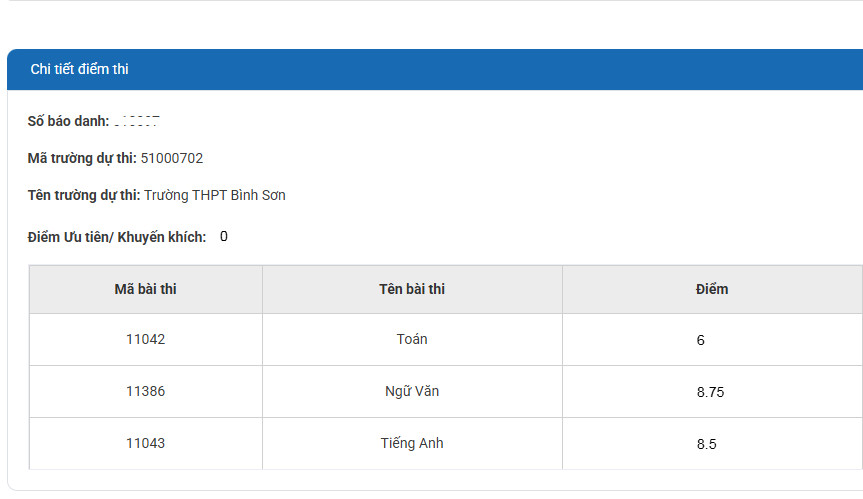863x499 pixels.
Task: Click the Tiếng Anh subject cell
Action: pyautogui.click(x=412, y=443)
